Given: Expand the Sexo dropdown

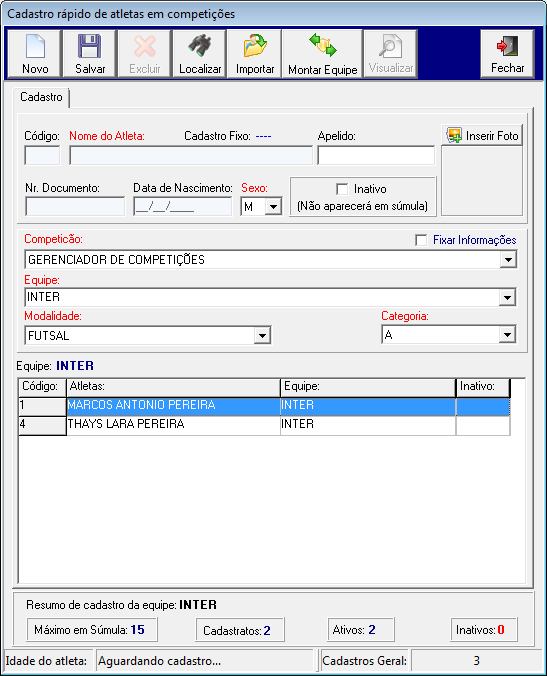Looking at the screenshot, I should point(273,207).
